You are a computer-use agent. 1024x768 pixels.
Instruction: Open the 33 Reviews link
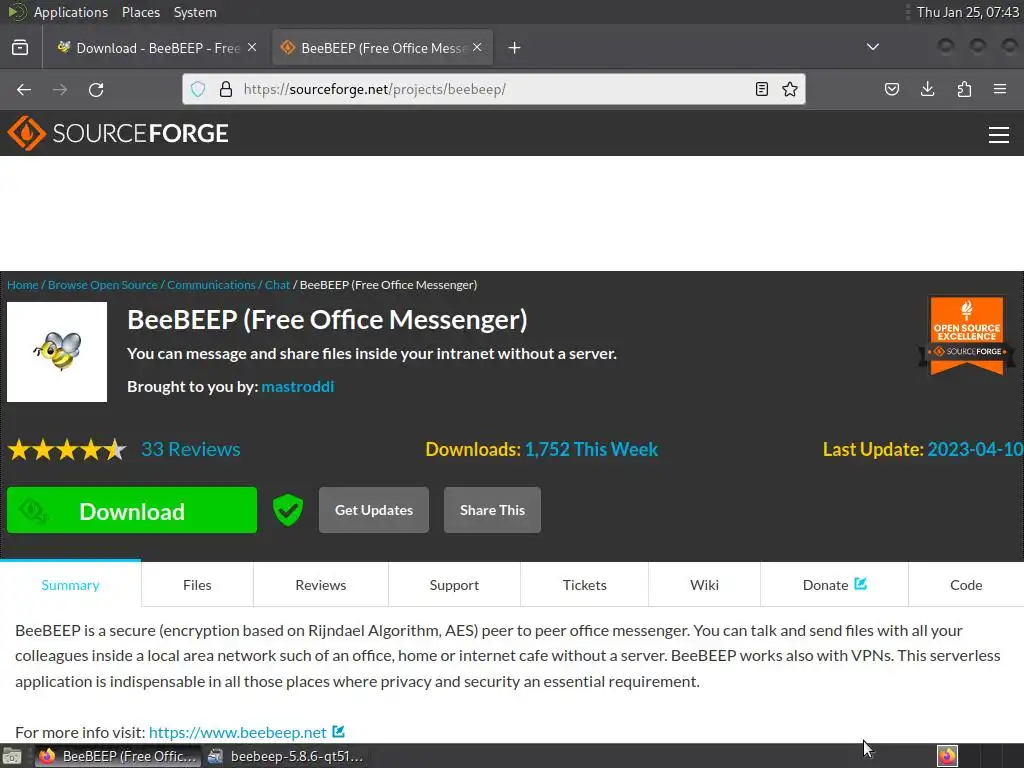pyautogui.click(x=191, y=449)
